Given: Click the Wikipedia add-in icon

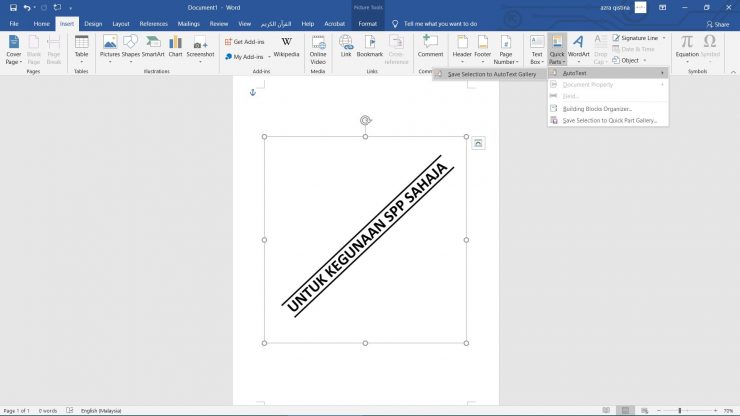Looking at the screenshot, I should pos(286,47).
